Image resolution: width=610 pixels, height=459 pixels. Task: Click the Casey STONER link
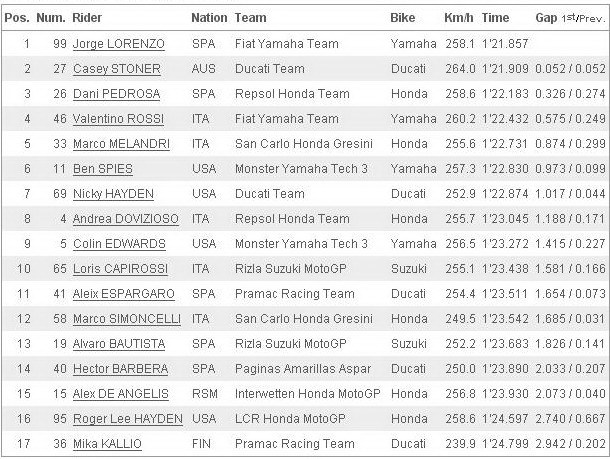pyautogui.click(x=117, y=69)
